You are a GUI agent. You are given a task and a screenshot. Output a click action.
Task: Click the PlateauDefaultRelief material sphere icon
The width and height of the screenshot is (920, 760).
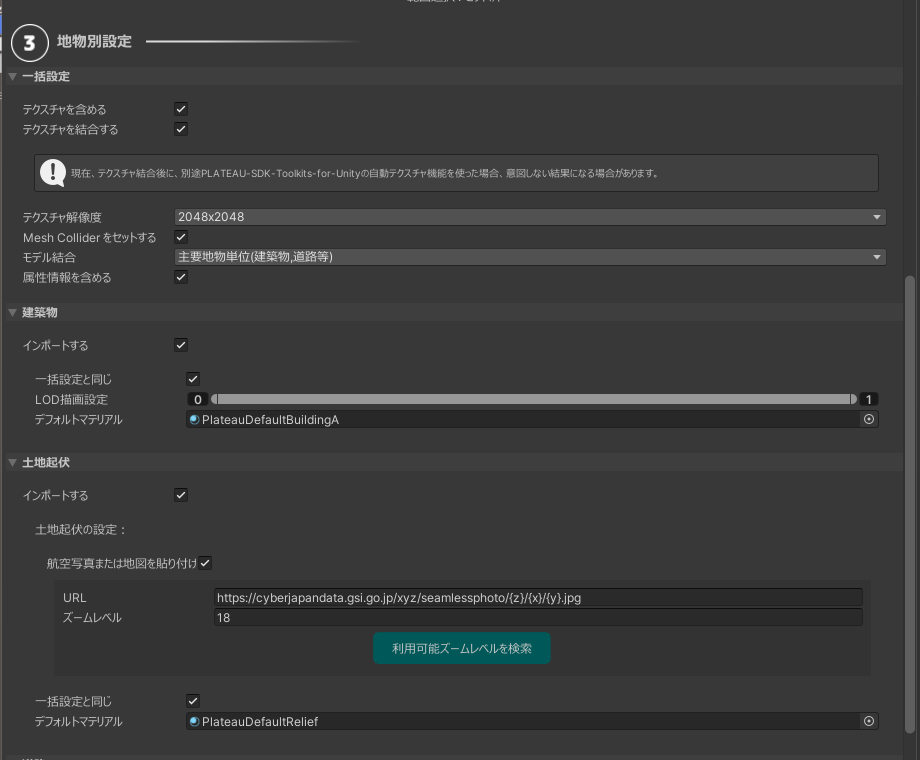click(x=194, y=721)
